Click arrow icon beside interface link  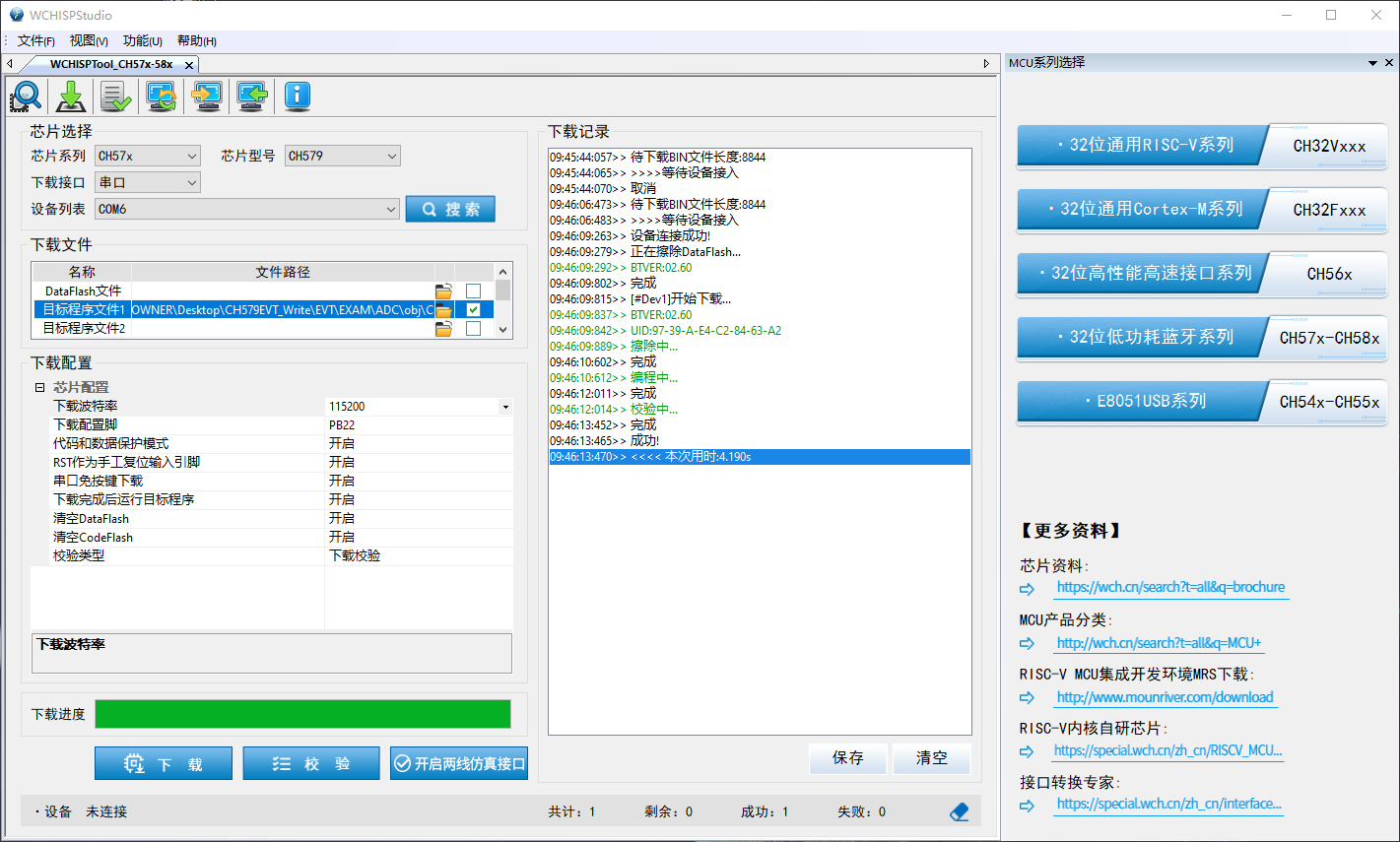coord(1028,806)
